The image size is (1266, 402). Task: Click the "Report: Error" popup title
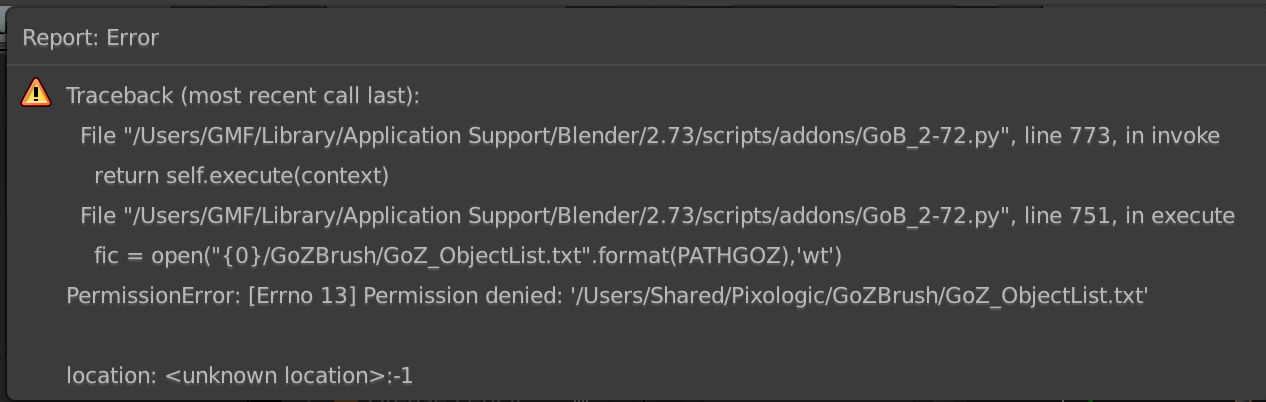click(x=90, y=38)
